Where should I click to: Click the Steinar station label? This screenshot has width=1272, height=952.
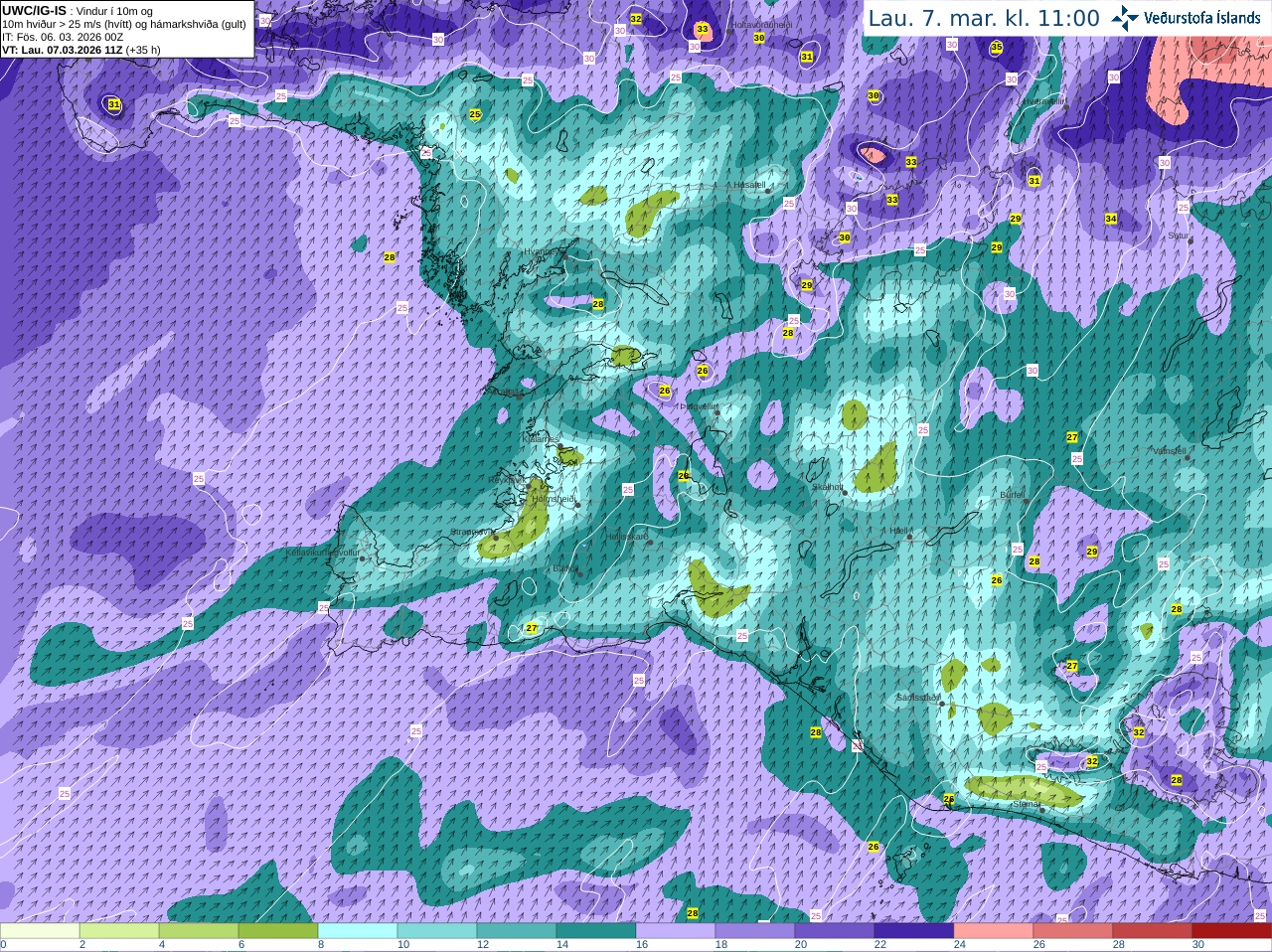(x=1026, y=804)
